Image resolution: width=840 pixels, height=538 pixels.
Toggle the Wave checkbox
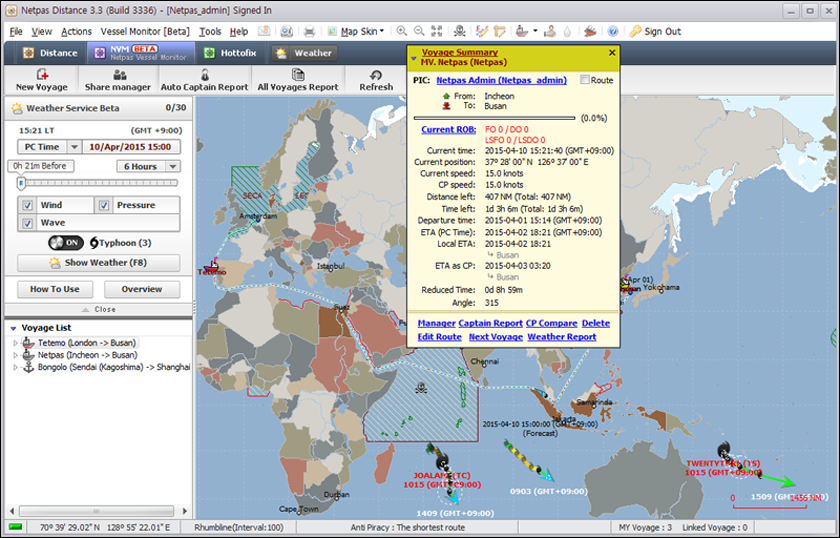point(28,223)
